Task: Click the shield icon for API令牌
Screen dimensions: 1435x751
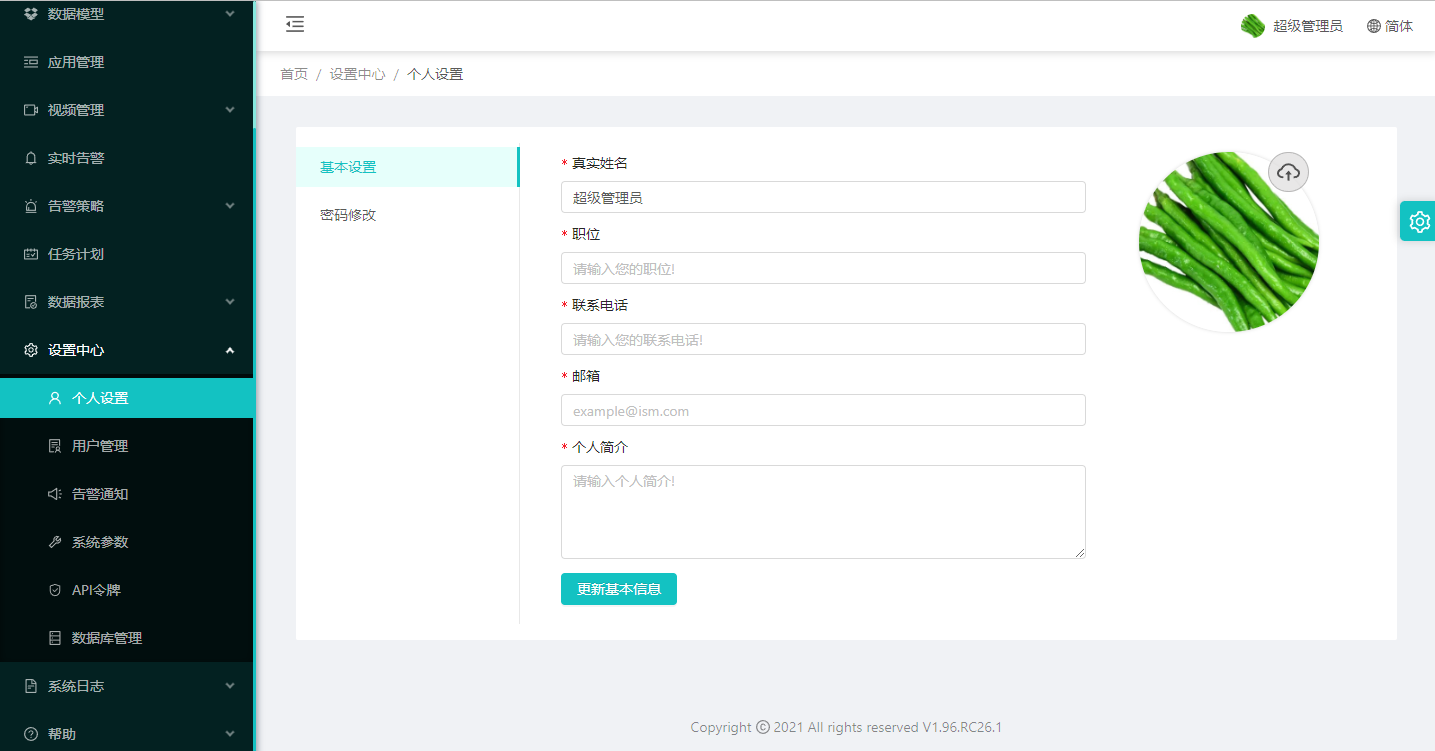Action: click(x=55, y=590)
